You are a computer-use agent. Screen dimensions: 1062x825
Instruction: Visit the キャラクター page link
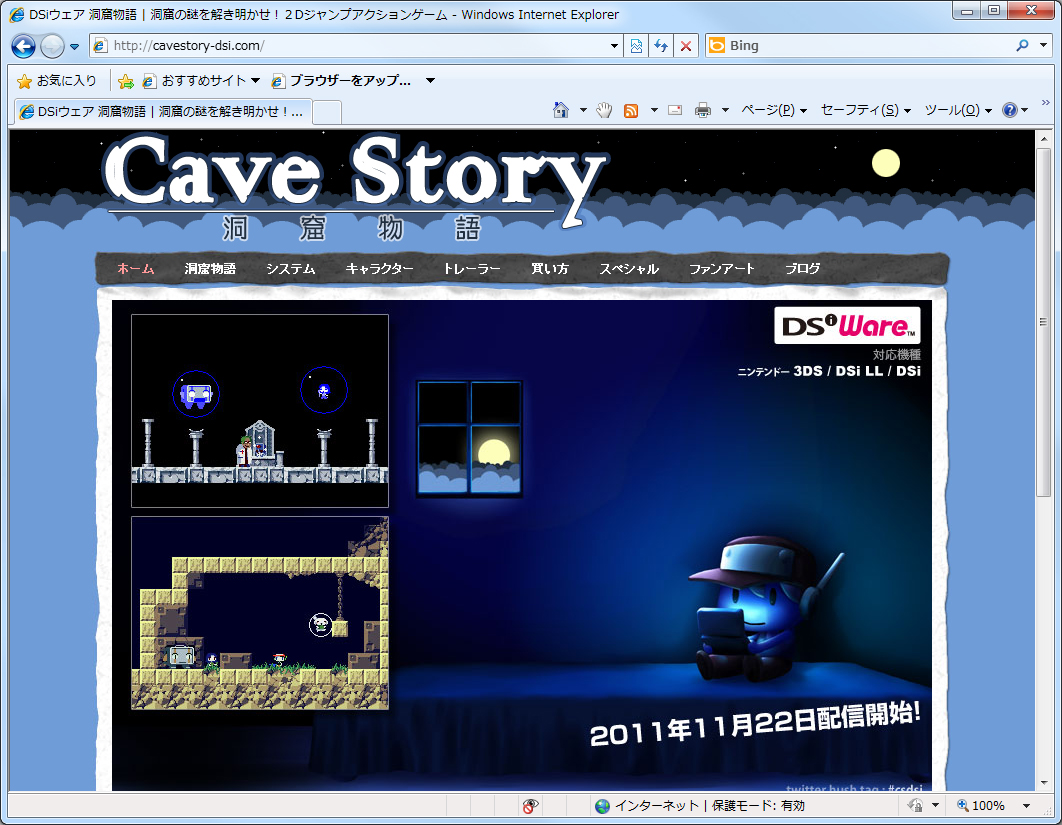click(x=376, y=269)
